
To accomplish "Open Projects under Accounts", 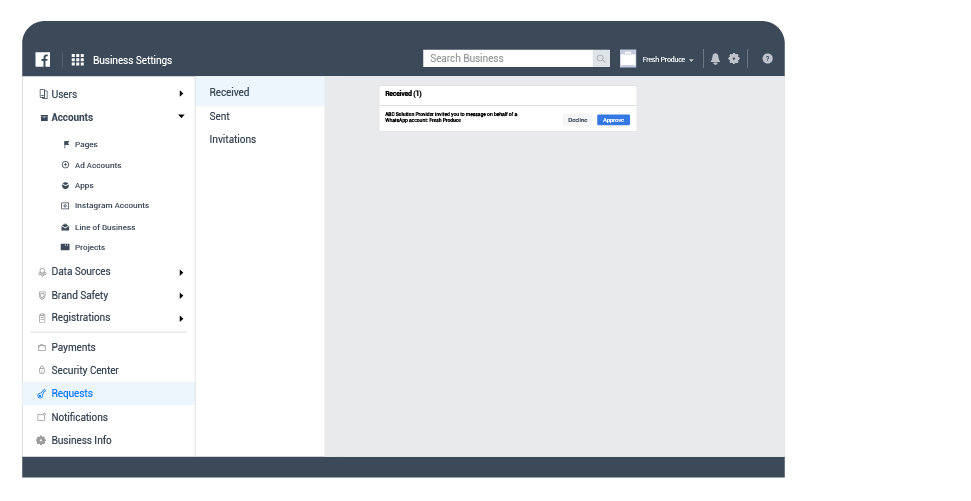I will (90, 247).
